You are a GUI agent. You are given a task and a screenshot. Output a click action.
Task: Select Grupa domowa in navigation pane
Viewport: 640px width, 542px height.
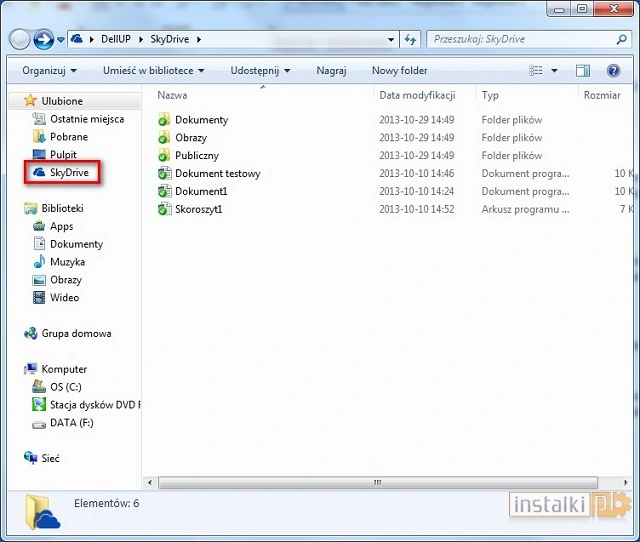point(76,333)
